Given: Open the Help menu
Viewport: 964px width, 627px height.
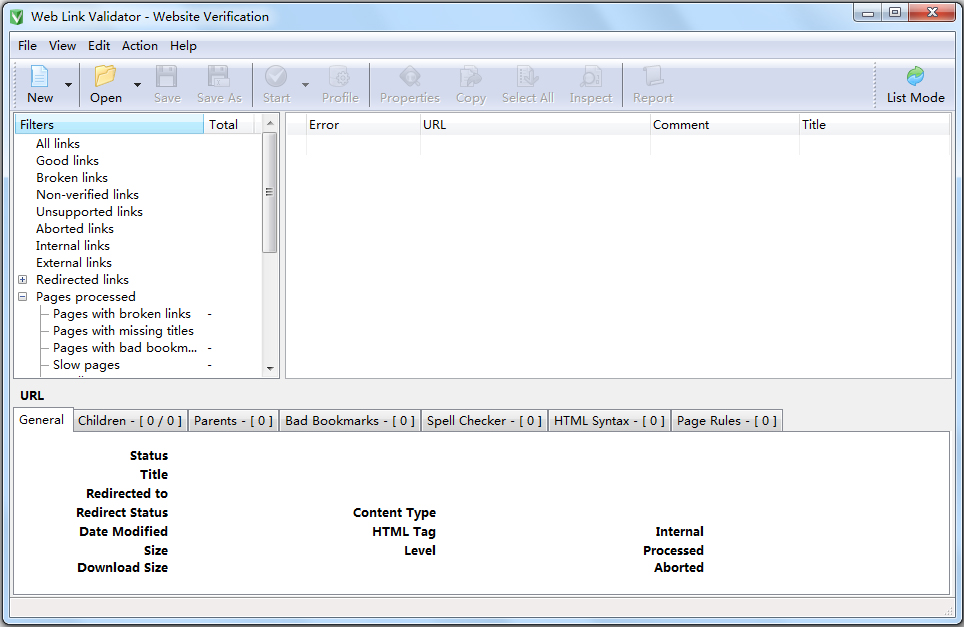Looking at the screenshot, I should click(183, 45).
